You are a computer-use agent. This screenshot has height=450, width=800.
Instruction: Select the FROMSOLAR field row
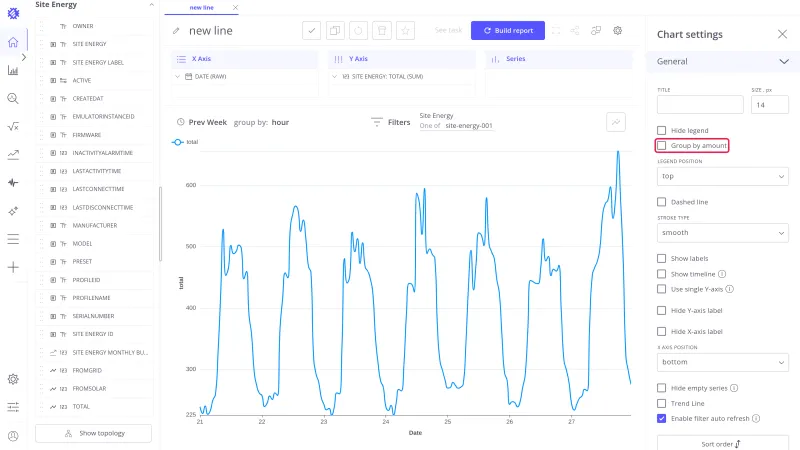[x=94, y=389]
